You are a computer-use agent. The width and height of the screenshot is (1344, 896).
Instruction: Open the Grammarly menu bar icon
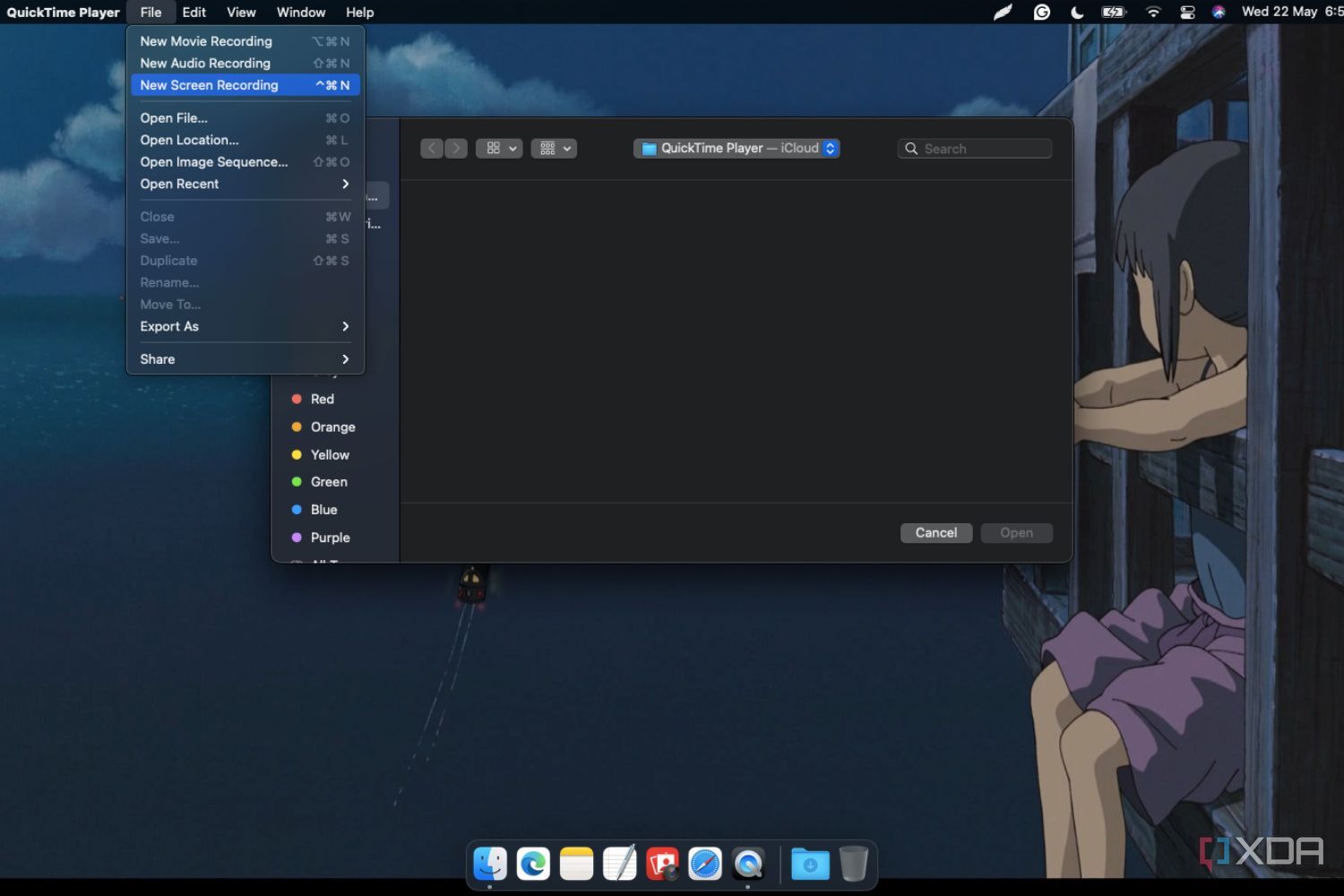click(1041, 12)
